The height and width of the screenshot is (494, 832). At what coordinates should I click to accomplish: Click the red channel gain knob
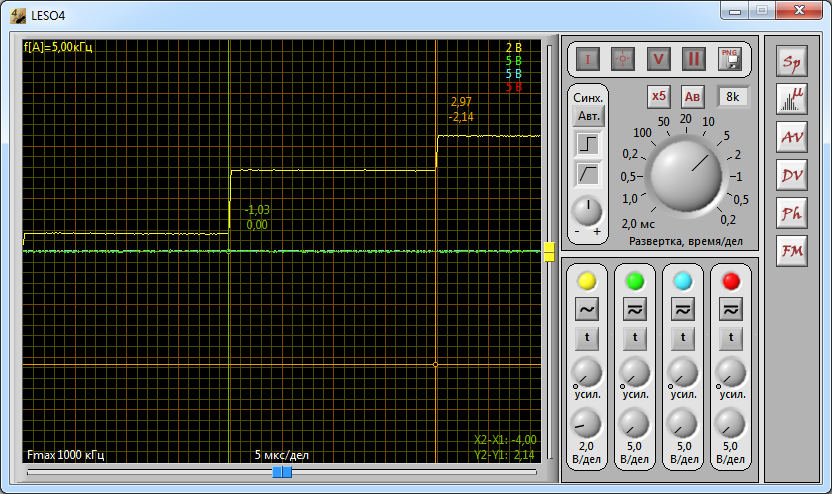(730, 373)
